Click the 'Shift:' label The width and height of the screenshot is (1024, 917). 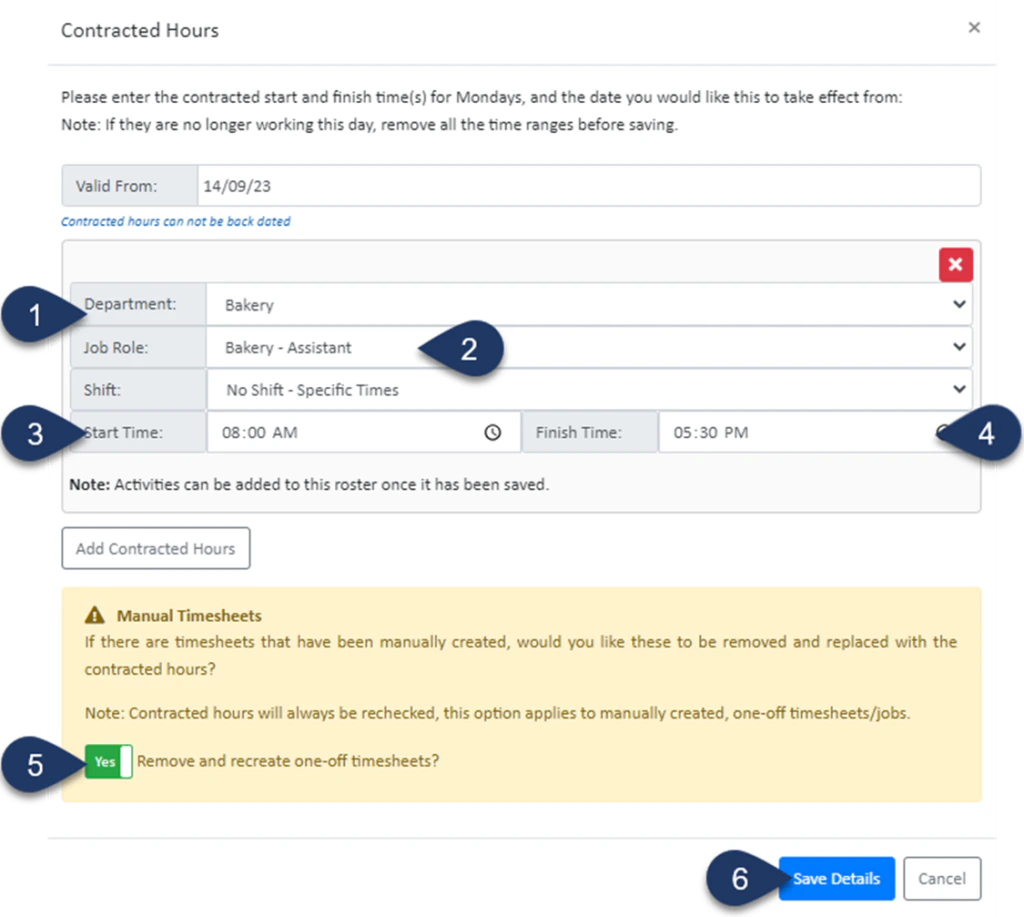tap(102, 390)
